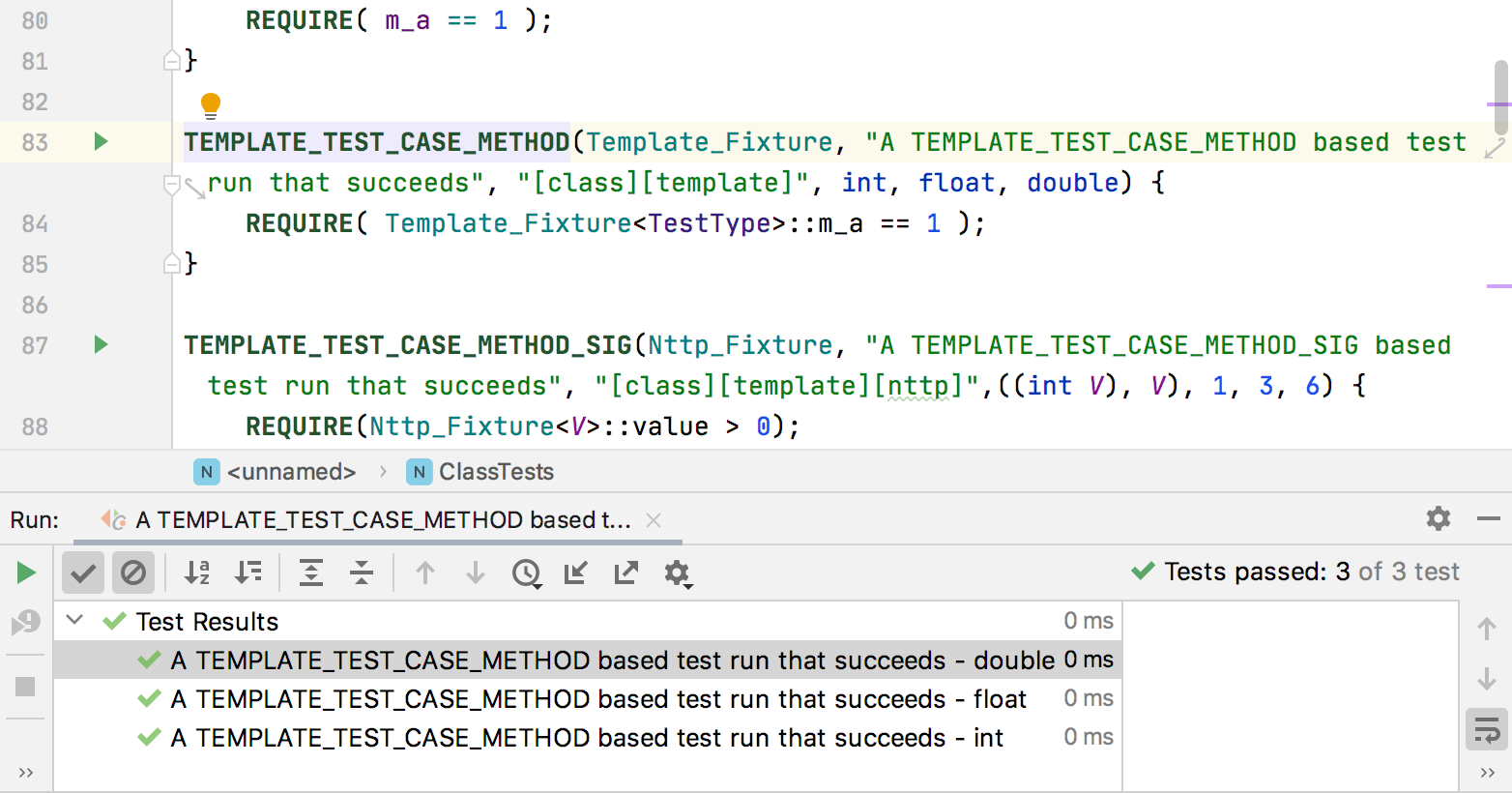Fold the code block ending at line 85

(171, 263)
